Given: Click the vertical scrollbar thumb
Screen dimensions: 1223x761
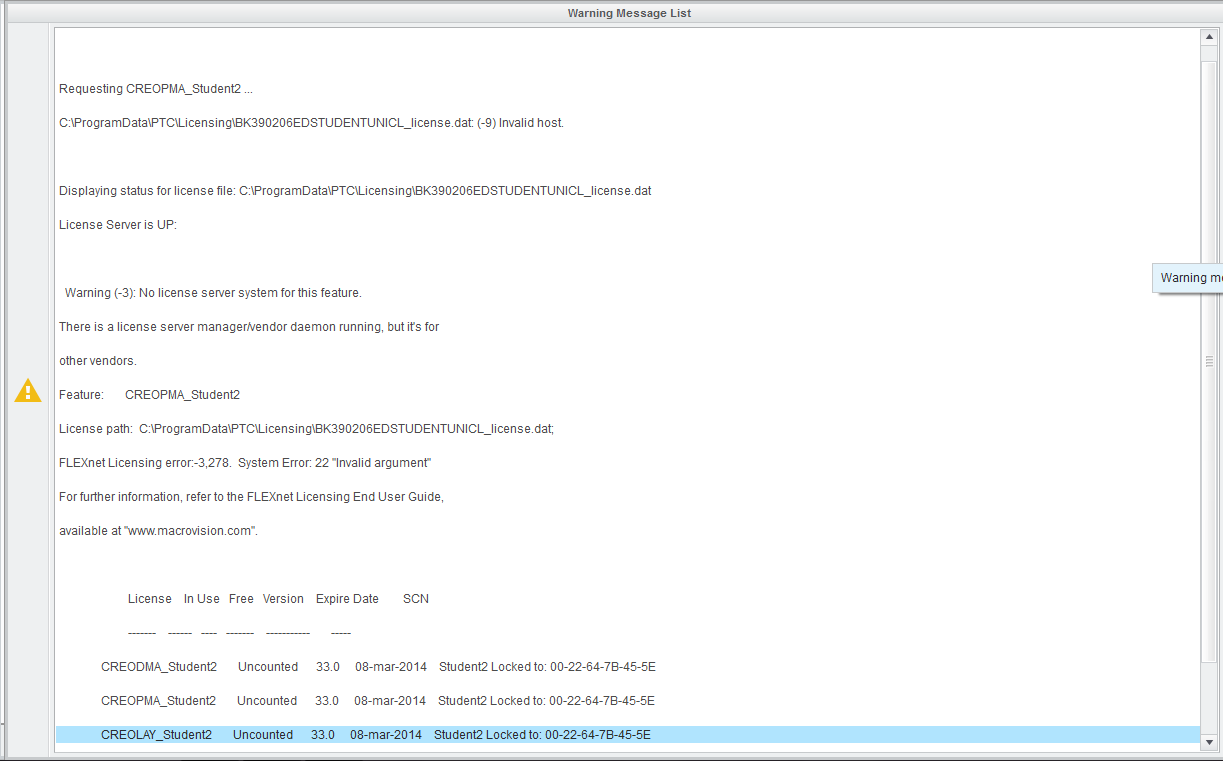Looking at the screenshot, I should [x=1209, y=361].
